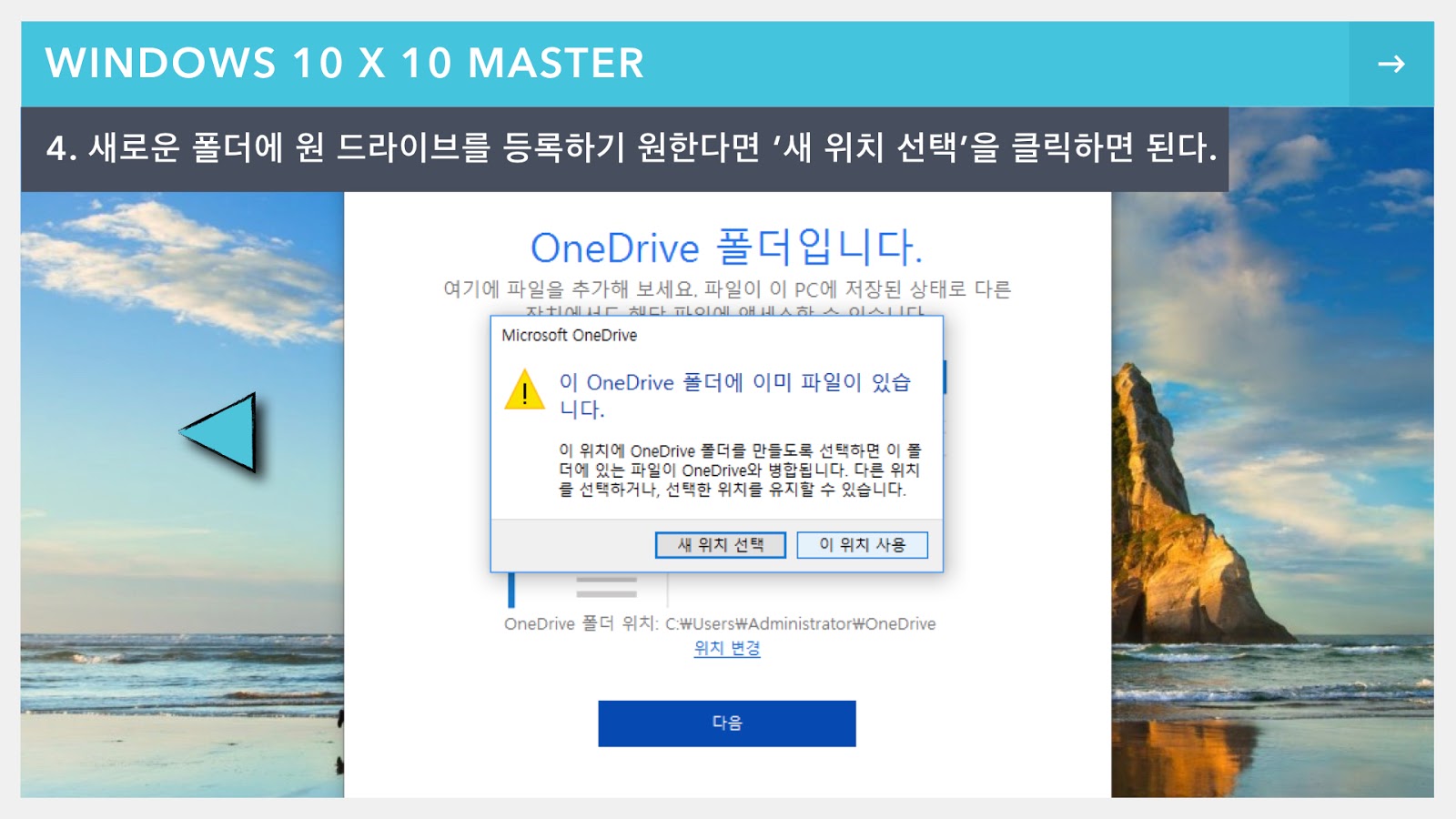Open the '위치 변경' link
Image resolution: width=1456 pixels, height=819 pixels.
pyautogui.click(x=727, y=648)
